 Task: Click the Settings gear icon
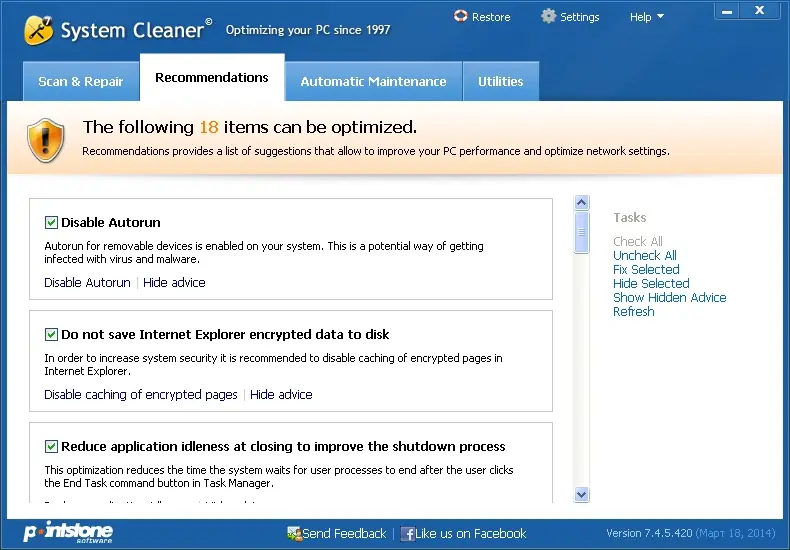click(x=548, y=16)
